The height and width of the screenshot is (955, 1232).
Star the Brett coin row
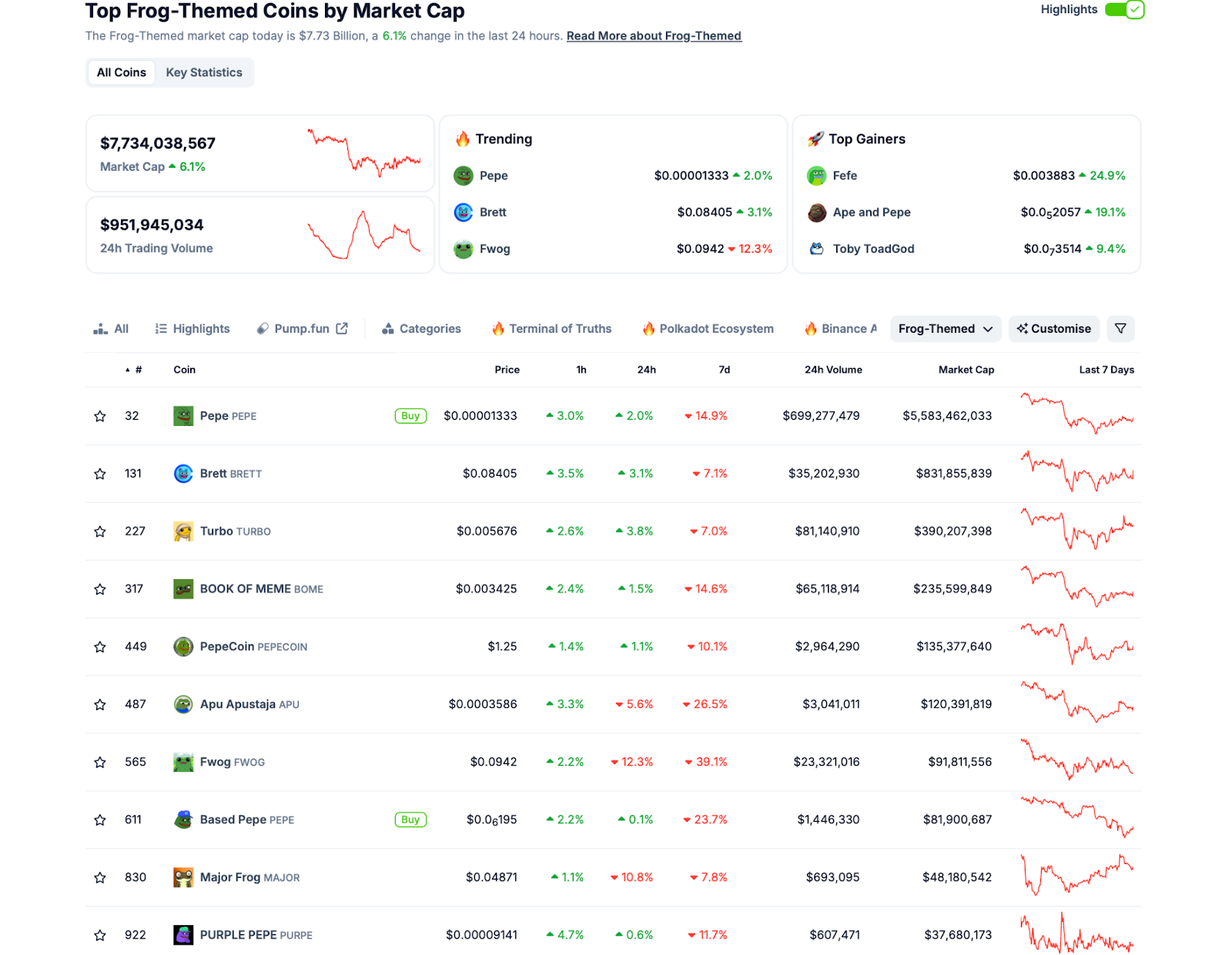[100, 474]
